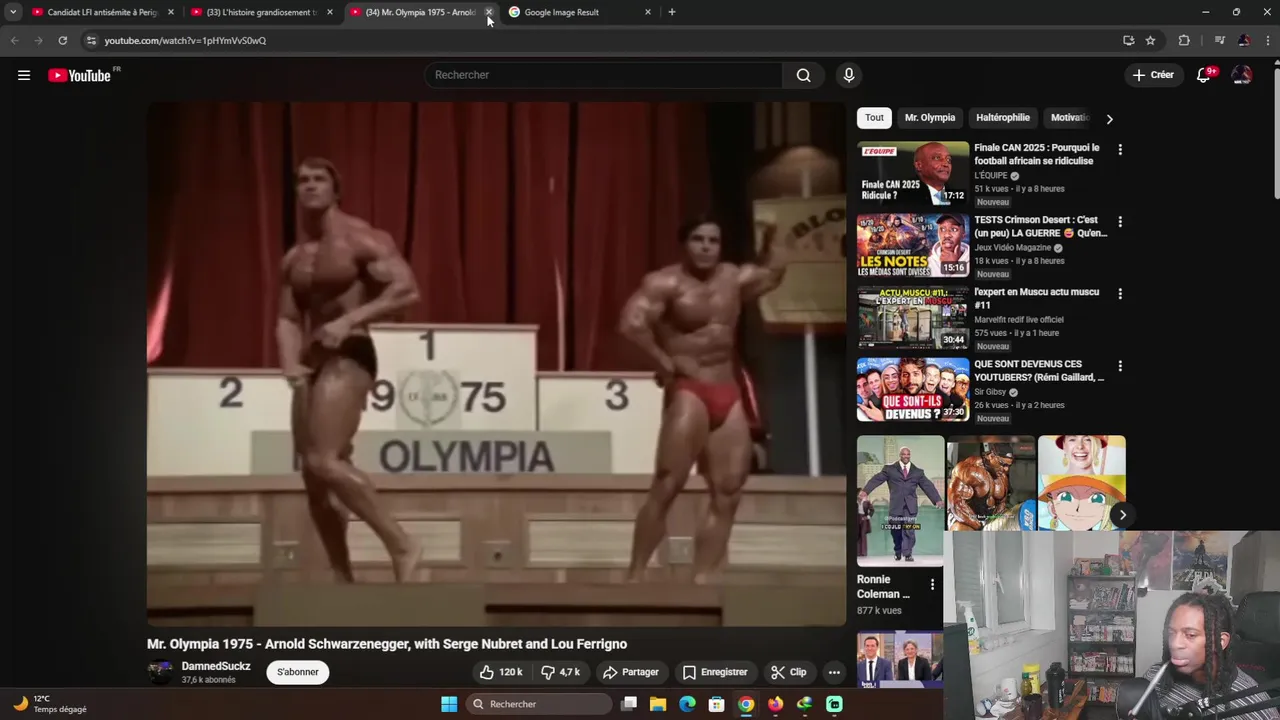Open options for QUE SONT DEVENUS CES YOUTUBERS
This screenshot has width=1280, height=720.
(x=1120, y=366)
